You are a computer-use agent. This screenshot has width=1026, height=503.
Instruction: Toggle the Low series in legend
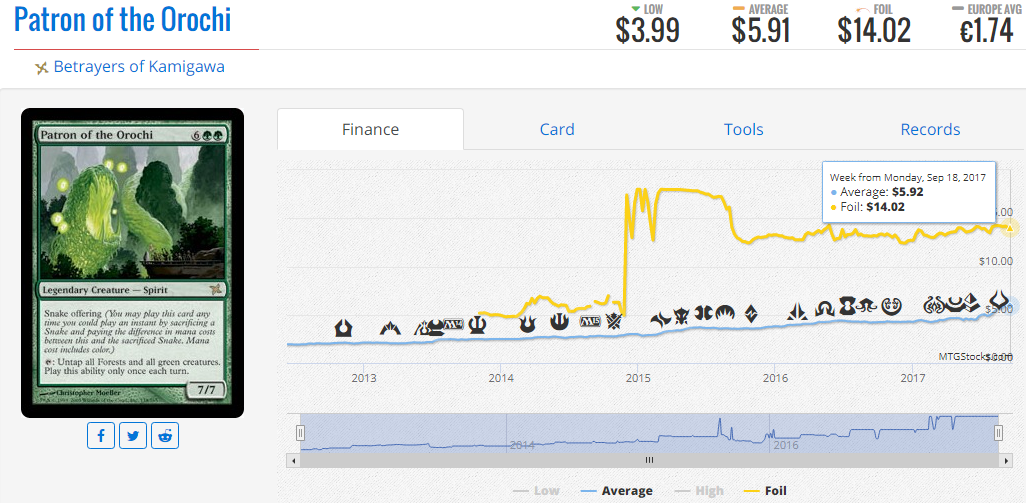537,491
